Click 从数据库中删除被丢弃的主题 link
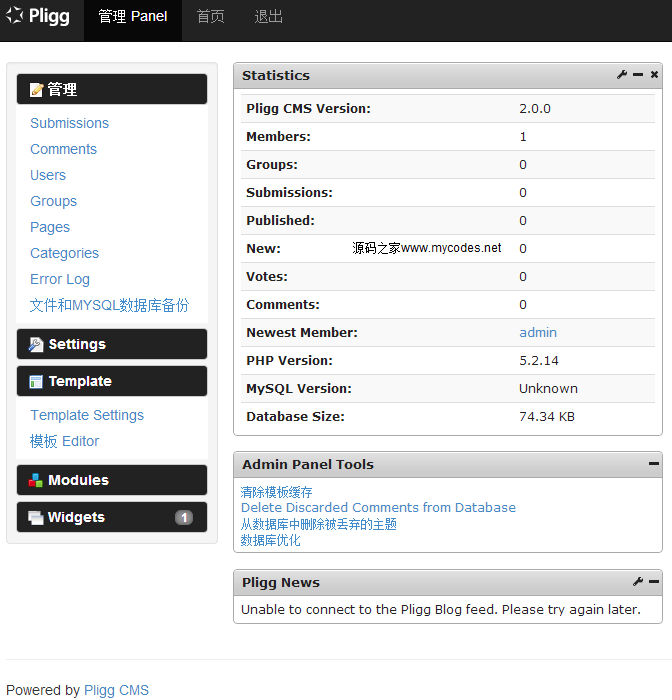 [x=319, y=524]
